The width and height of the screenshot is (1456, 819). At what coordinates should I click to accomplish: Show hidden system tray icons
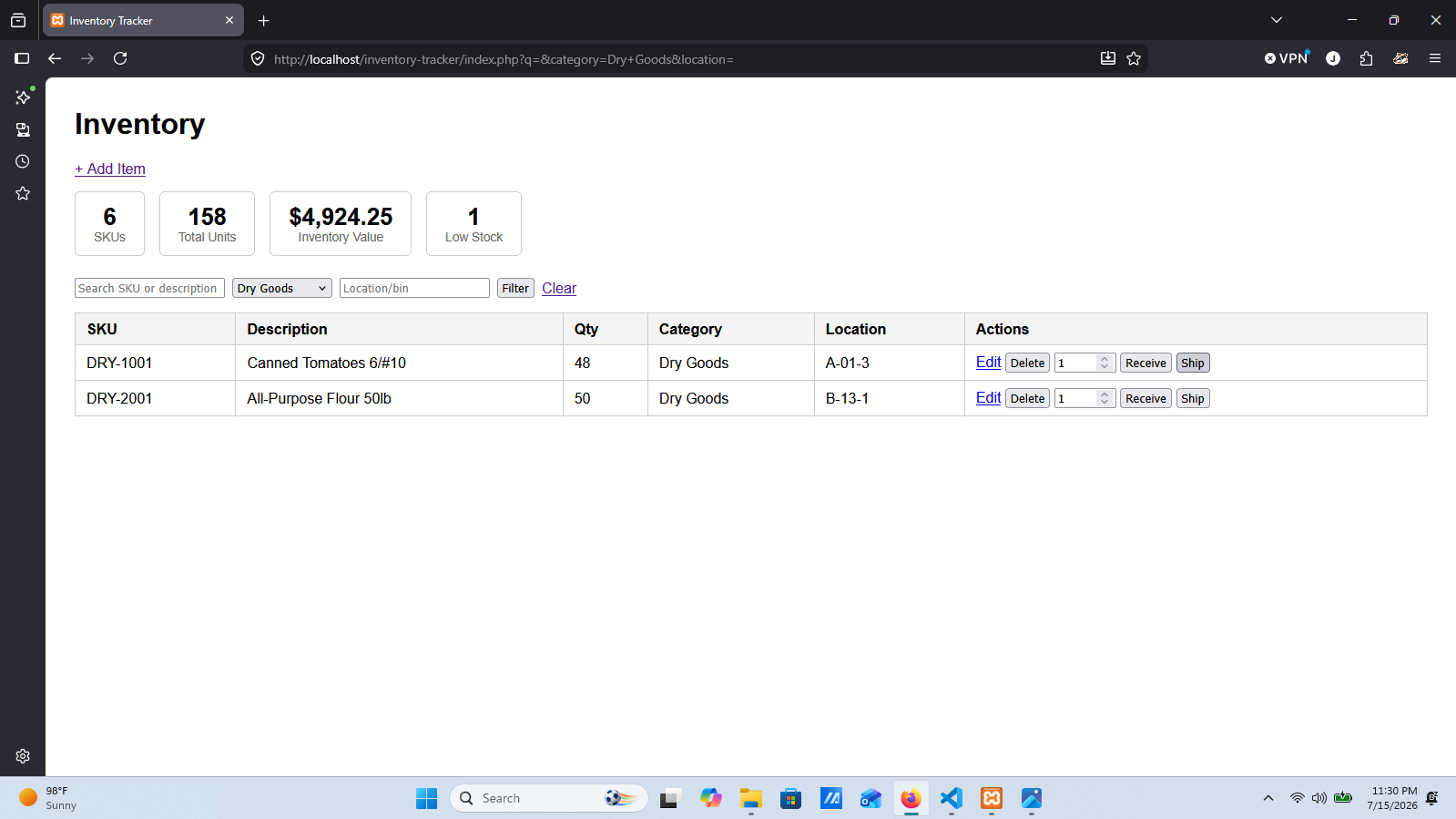pos(1268,798)
